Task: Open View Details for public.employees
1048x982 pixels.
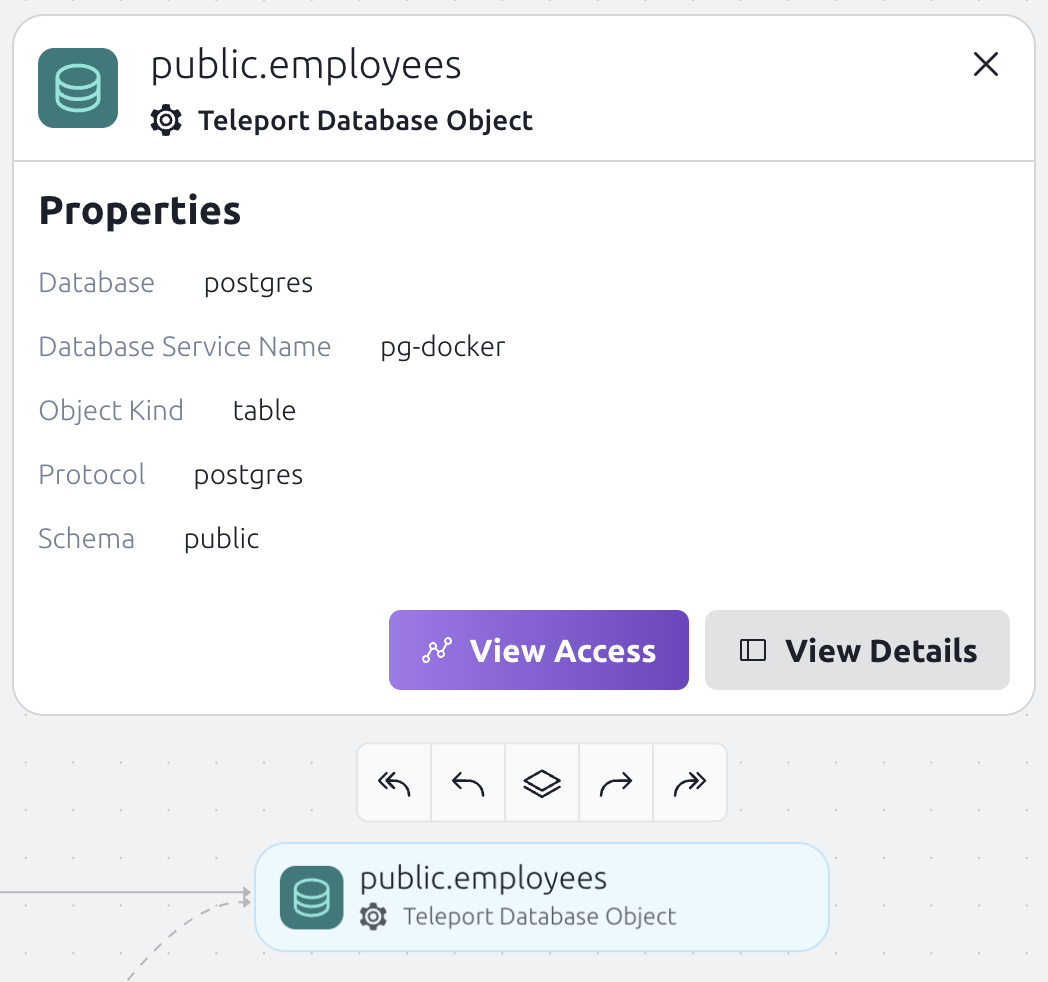Action: point(857,650)
